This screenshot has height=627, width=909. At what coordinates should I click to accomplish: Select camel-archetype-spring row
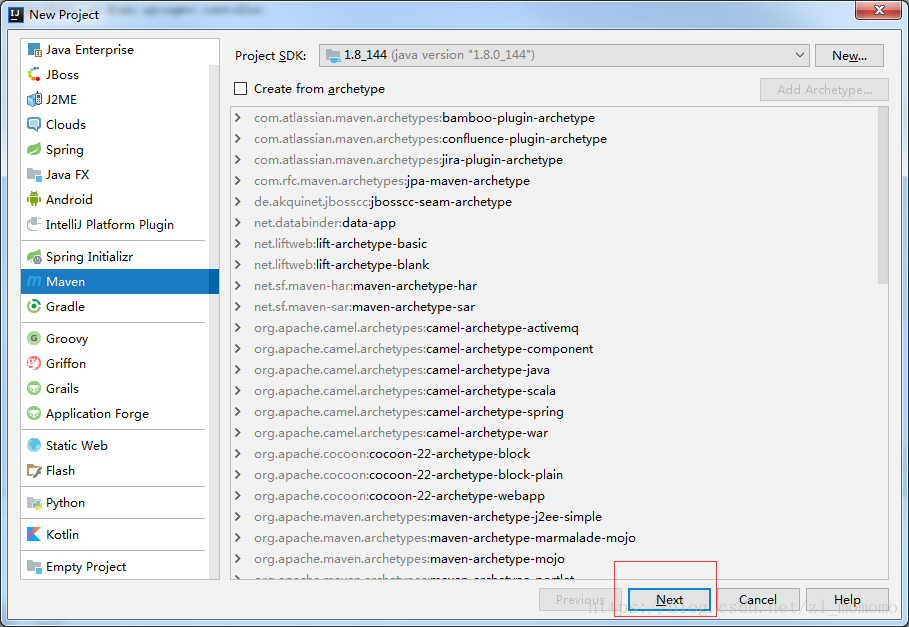tap(554, 411)
